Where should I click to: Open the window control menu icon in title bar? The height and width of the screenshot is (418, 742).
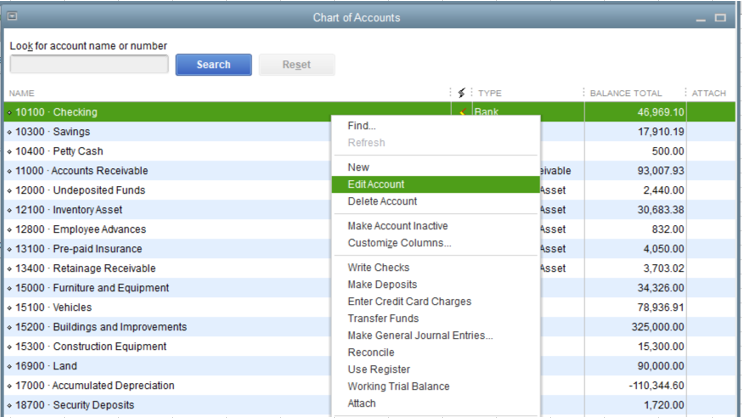coord(12,17)
